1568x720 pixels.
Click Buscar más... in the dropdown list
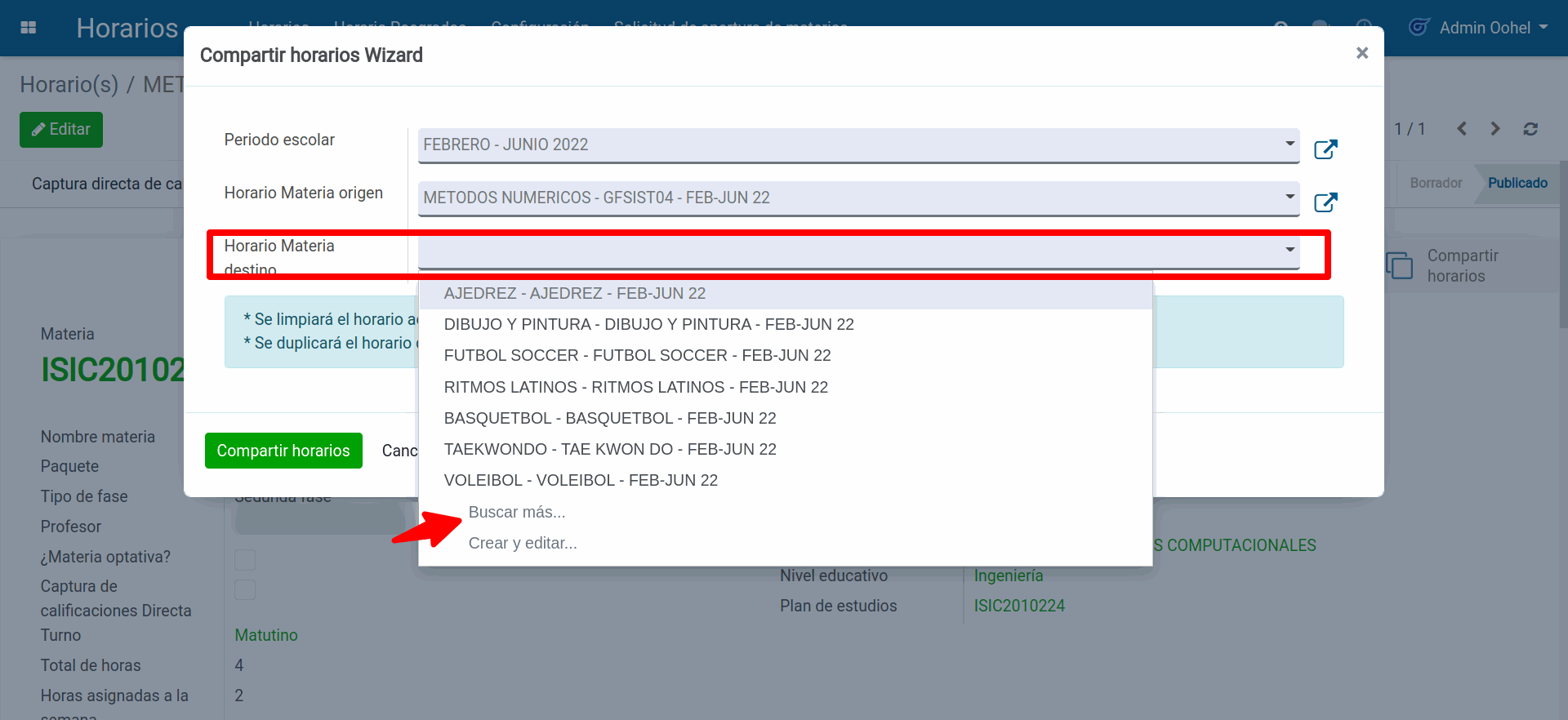516,512
